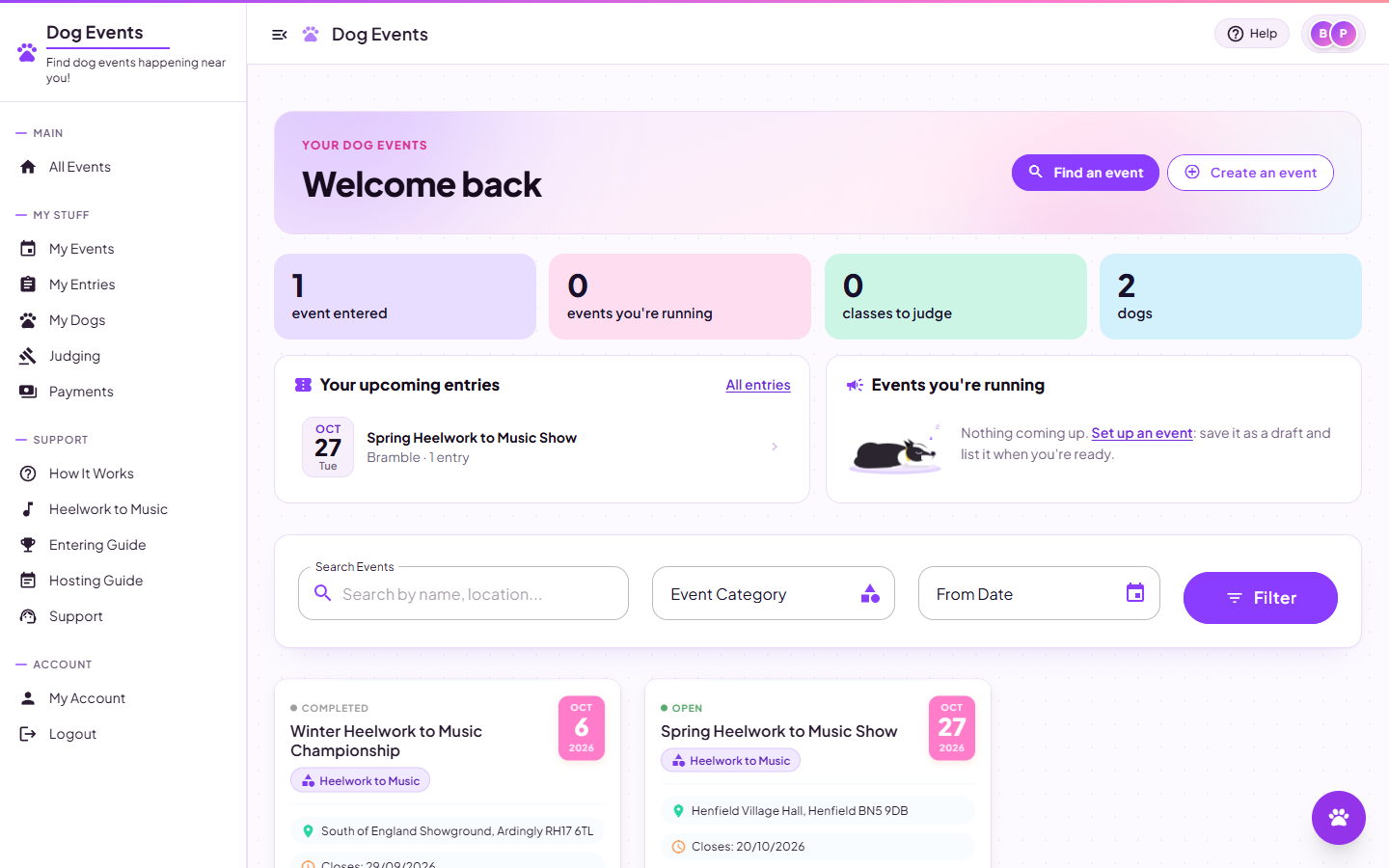Screen dimensions: 1389x868
Task: Open the Winter Heelwork to Music Championship card title
Action: pyautogui.click(x=386, y=741)
